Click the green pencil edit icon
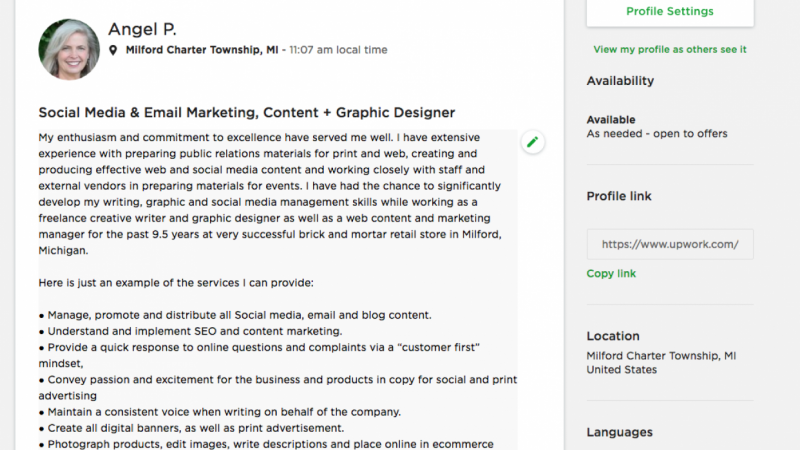The image size is (800, 450). tap(532, 142)
